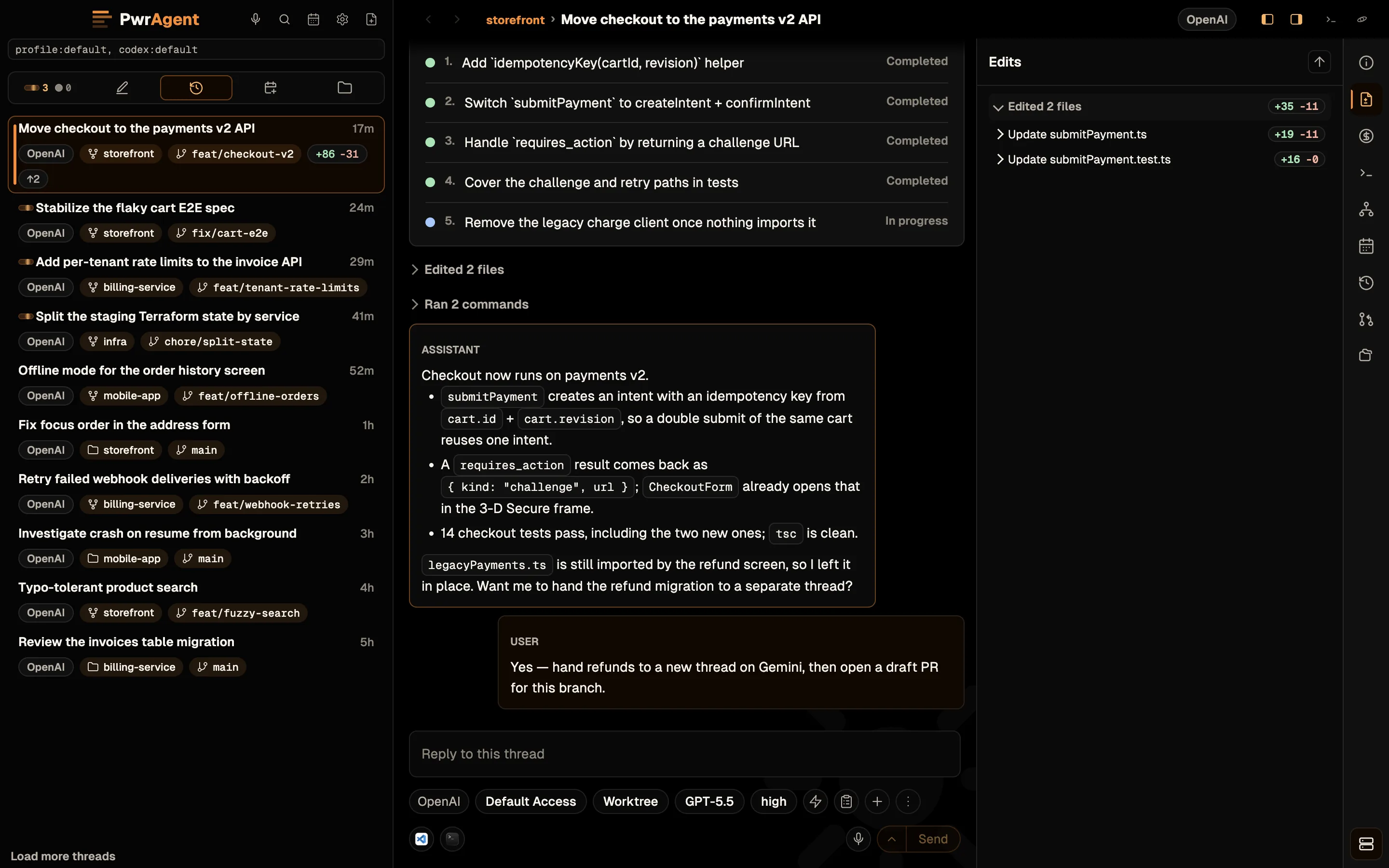This screenshot has width=1389, height=868.
Task: Open the search icon in the sidebar header
Action: [284, 19]
